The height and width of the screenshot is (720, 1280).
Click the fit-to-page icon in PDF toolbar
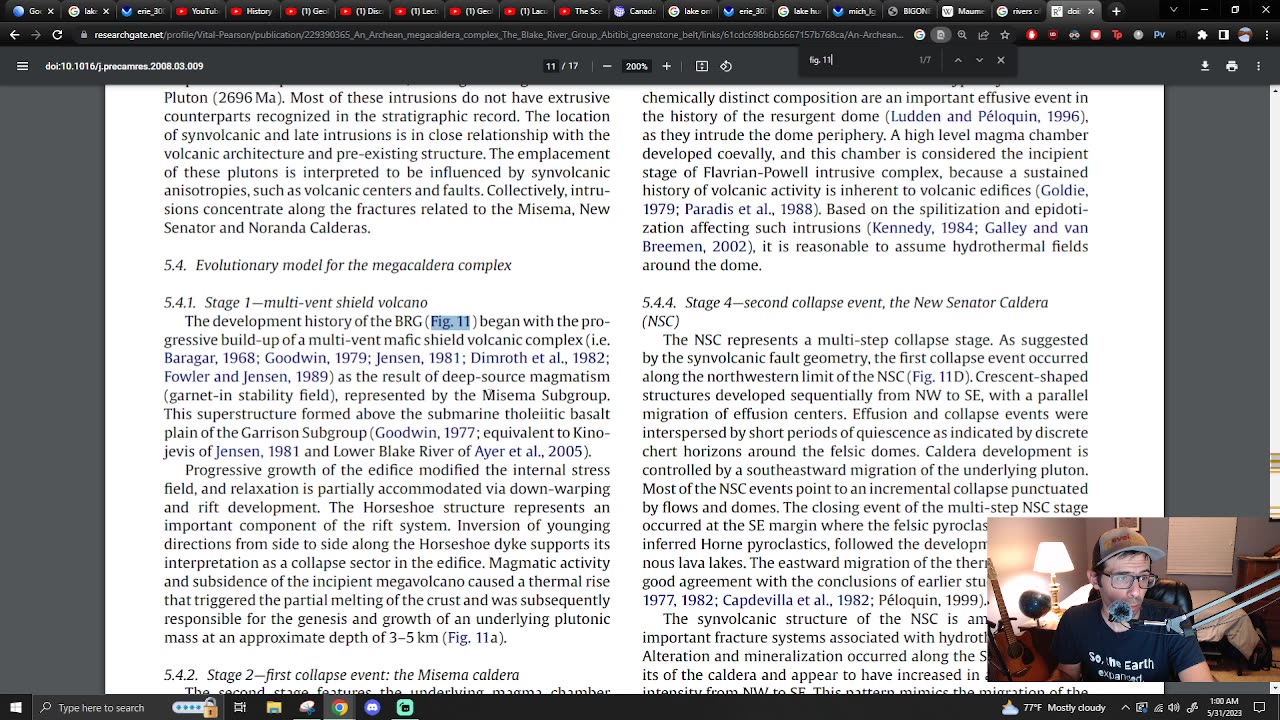click(702, 66)
